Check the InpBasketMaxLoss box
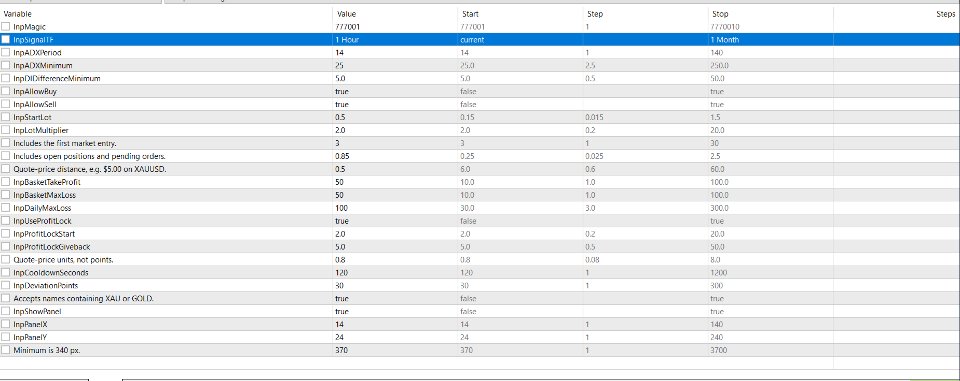This screenshot has height=381, width=960. click(x=6, y=195)
